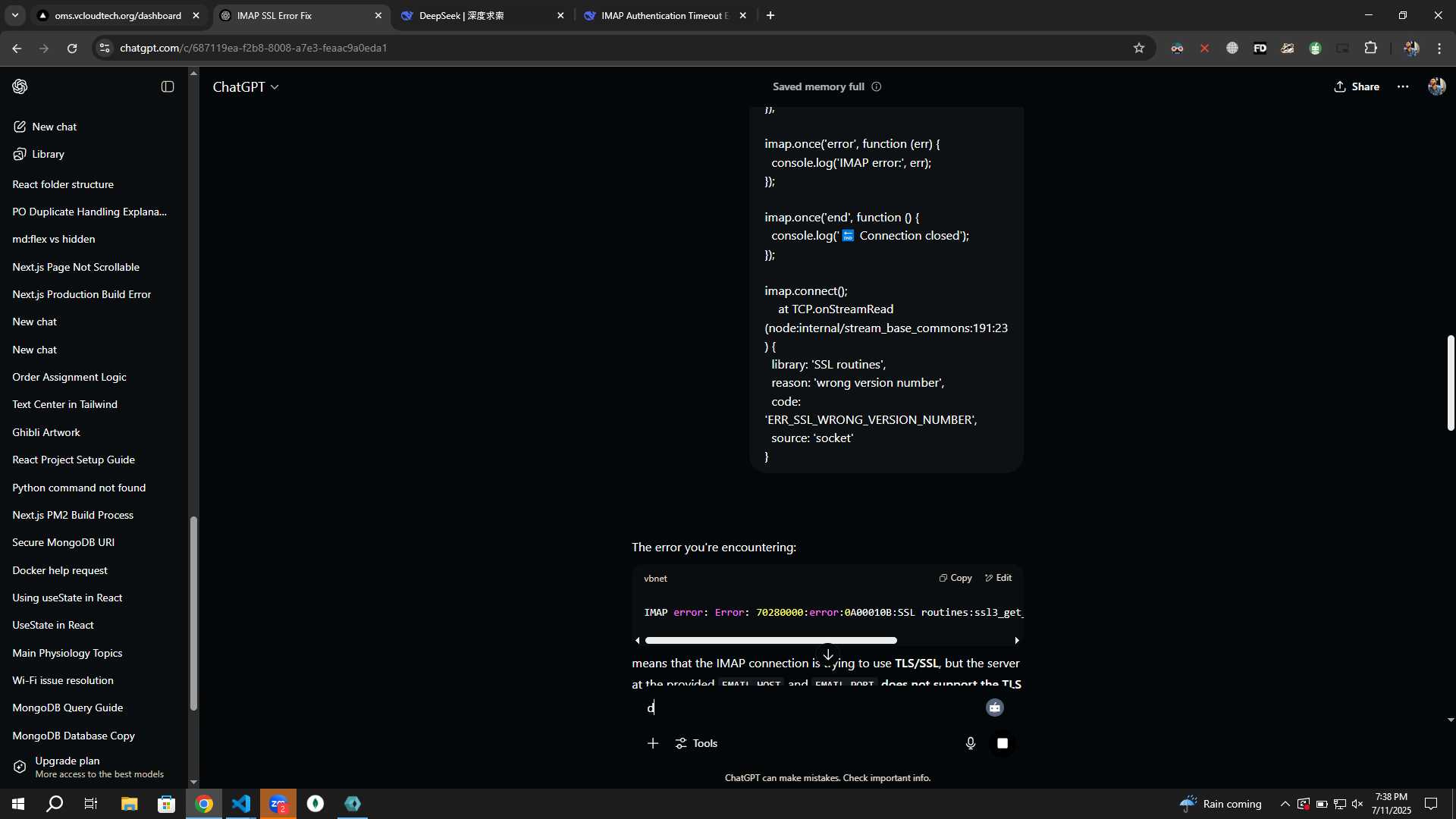Open Next.js Production Build Error chat
This screenshot has height=819, width=1456.
[x=82, y=294]
